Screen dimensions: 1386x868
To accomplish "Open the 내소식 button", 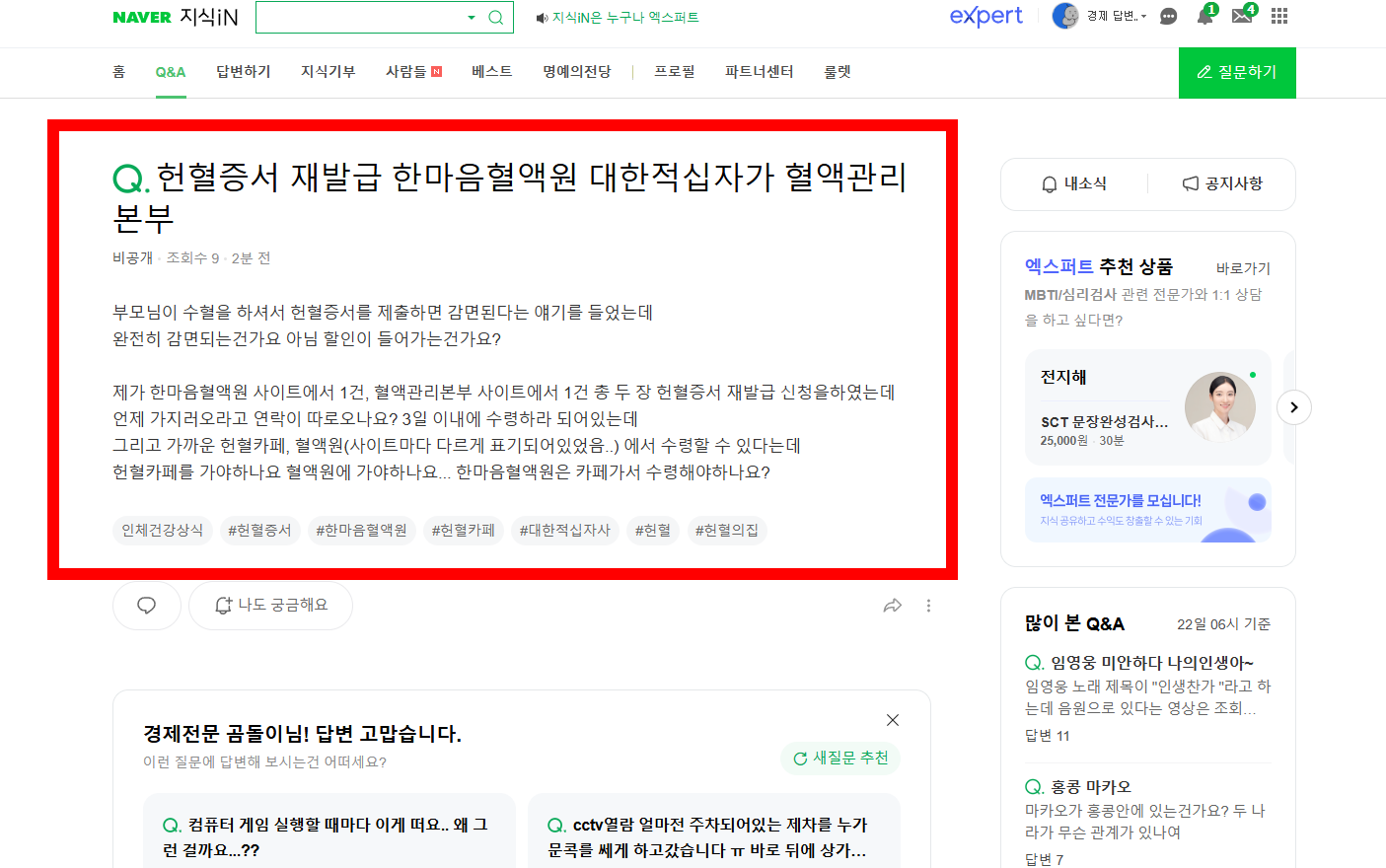I will pos(1074,183).
